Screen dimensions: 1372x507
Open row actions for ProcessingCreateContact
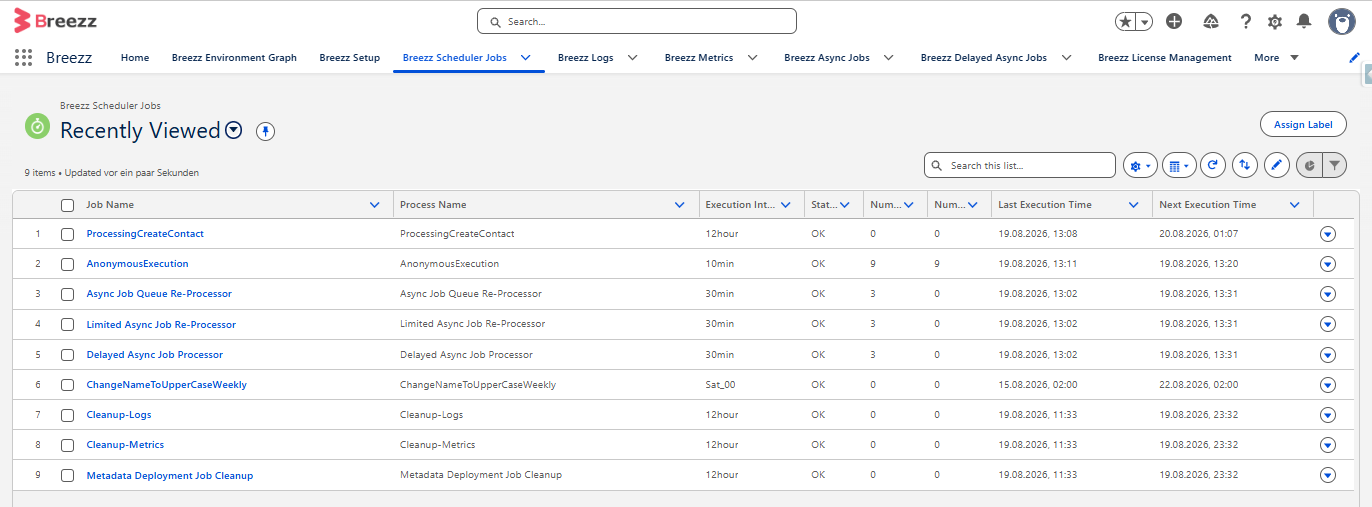(x=1328, y=234)
